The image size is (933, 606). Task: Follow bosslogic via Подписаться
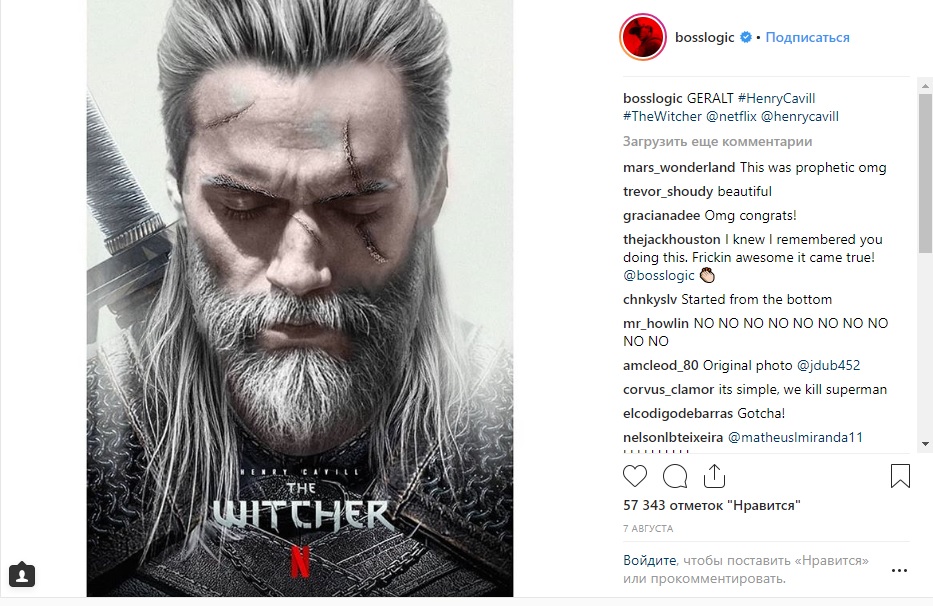tap(808, 38)
